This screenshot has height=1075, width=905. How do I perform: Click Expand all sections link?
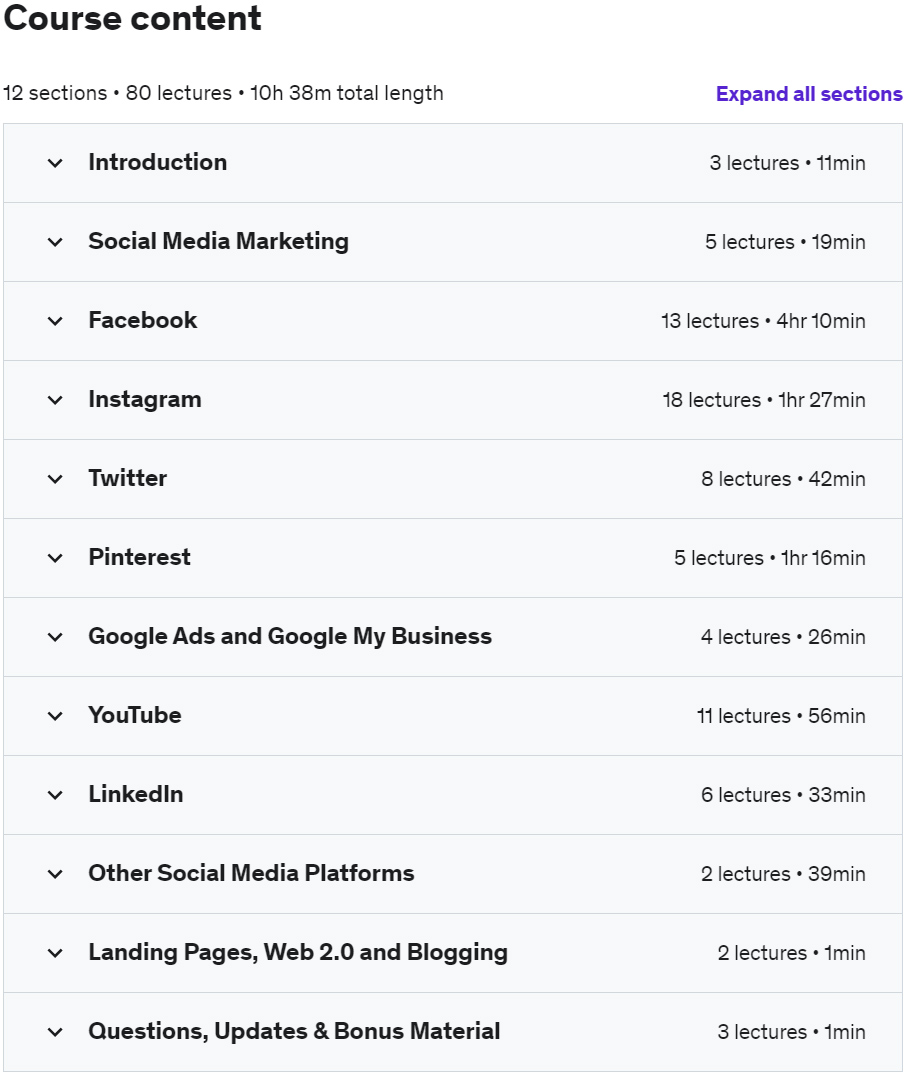808,94
